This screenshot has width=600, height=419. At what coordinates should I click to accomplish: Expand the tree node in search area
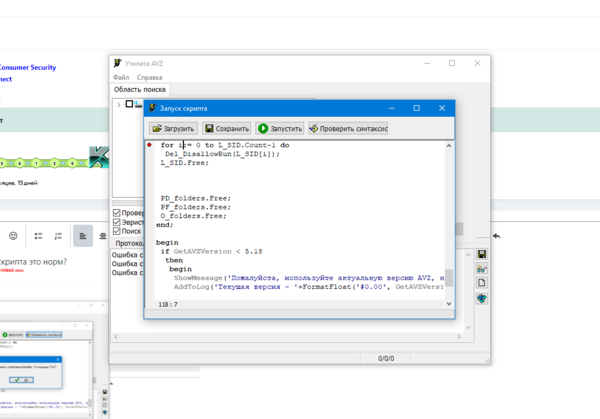click(x=119, y=104)
